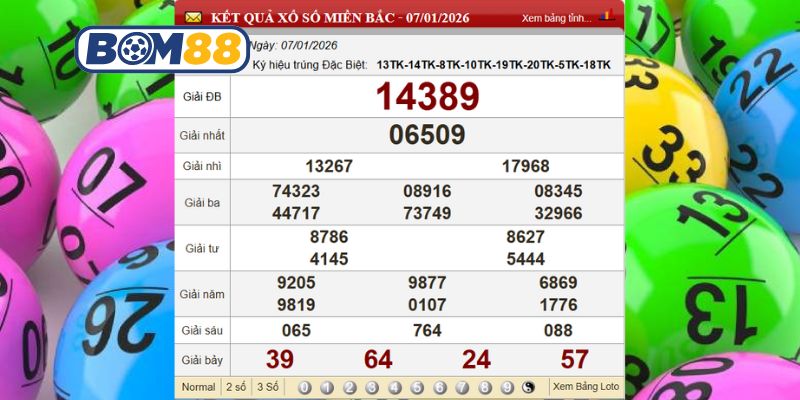Click the yin-yang ball icon

(x=528, y=387)
